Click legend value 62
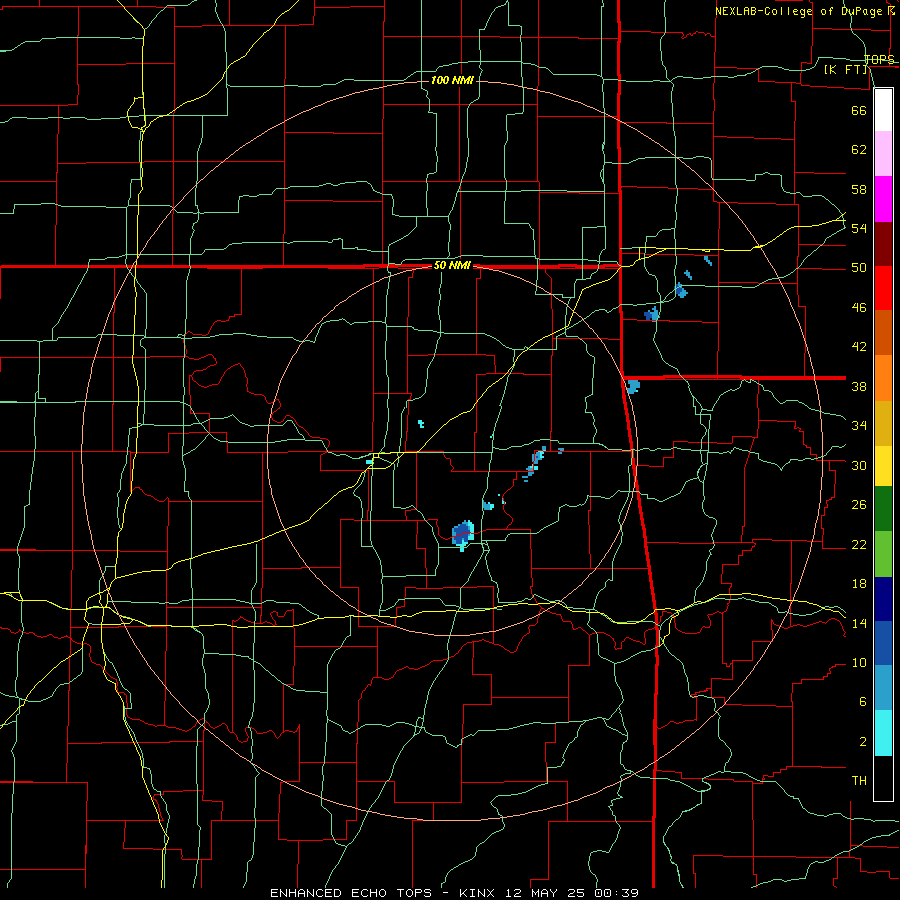Viewport: 900px width, 900px height. click(859, 150)
